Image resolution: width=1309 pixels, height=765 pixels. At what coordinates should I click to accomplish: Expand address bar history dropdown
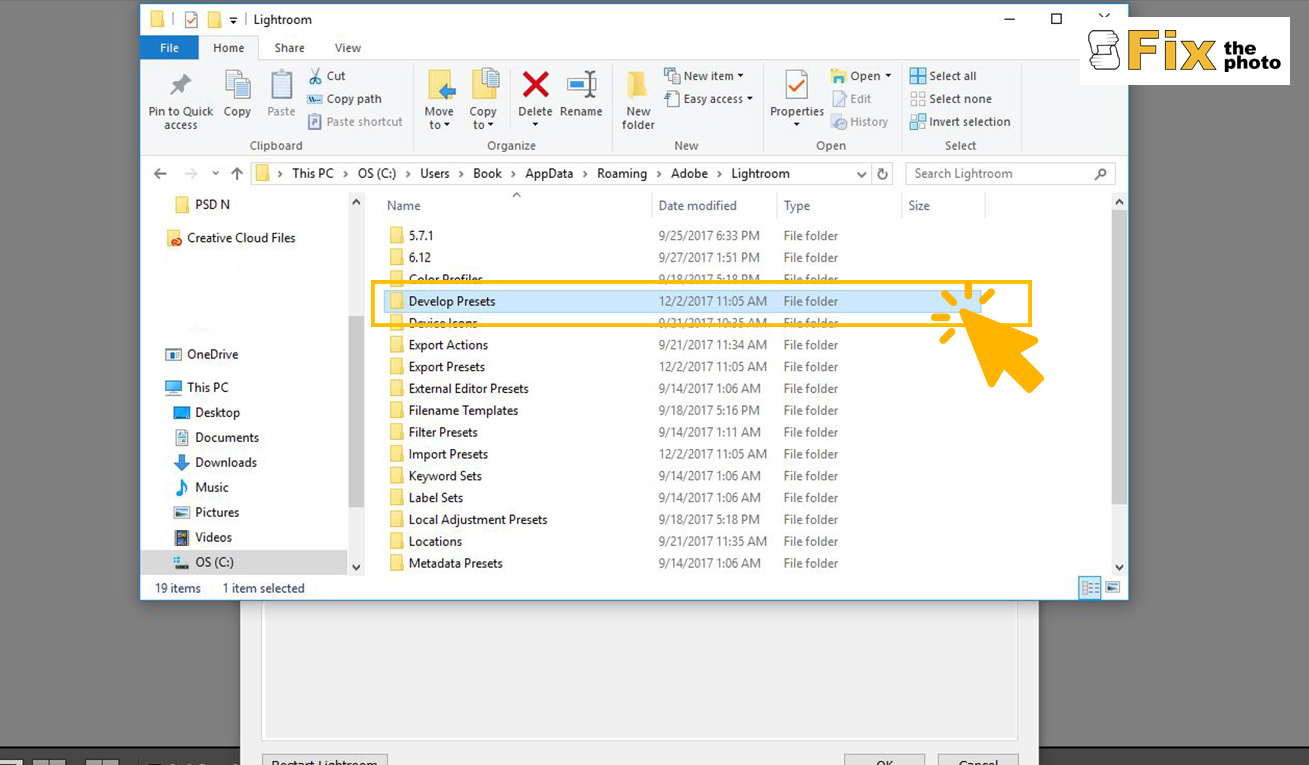point(862,174)
